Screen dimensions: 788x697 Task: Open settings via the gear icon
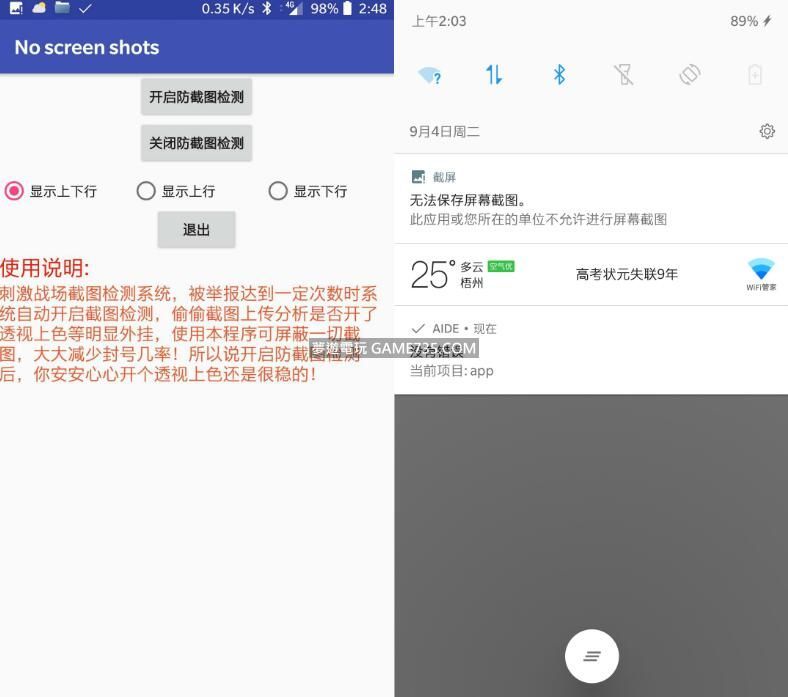coord(767,131)
